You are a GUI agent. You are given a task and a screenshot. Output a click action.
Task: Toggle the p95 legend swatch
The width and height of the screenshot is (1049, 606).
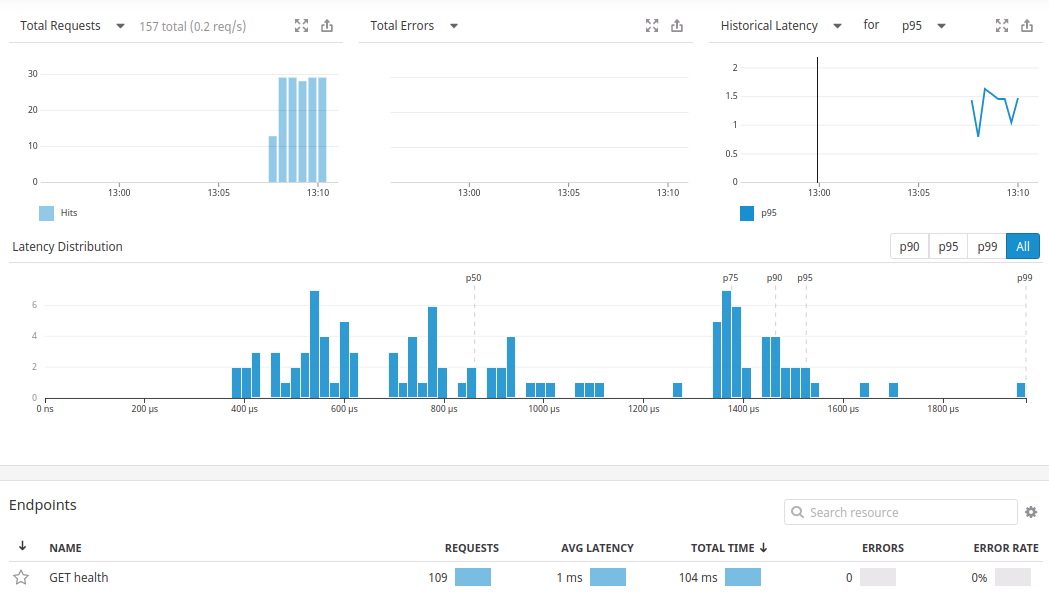tap(747, 213)
